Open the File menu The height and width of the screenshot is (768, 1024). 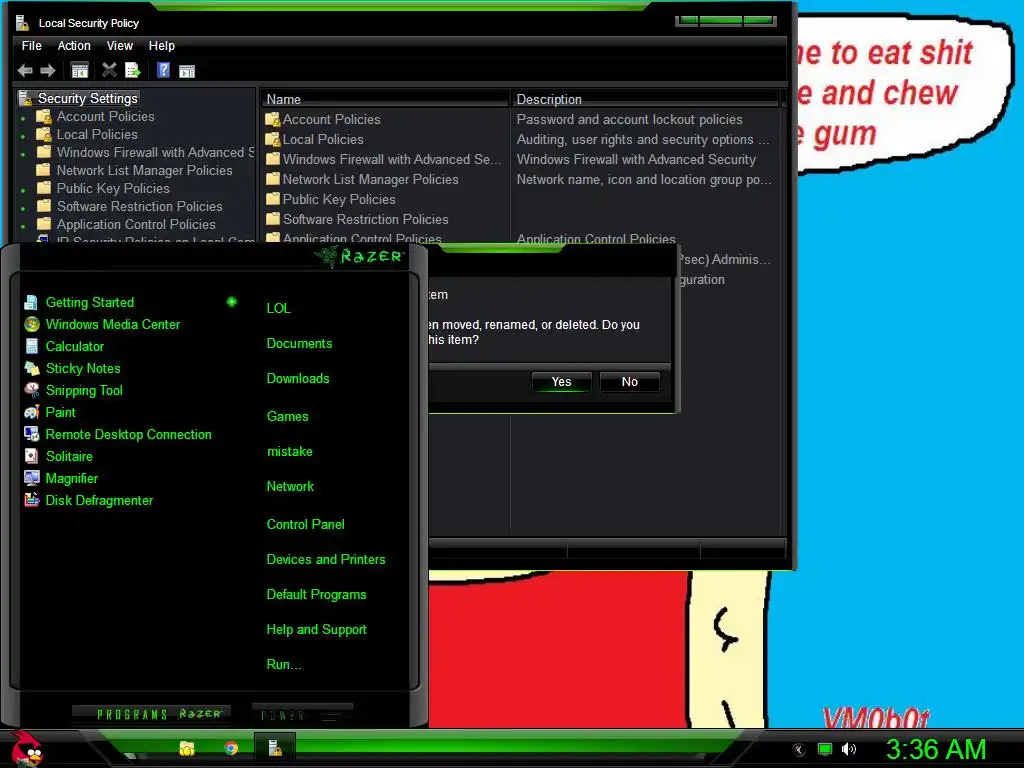[31, 46]
